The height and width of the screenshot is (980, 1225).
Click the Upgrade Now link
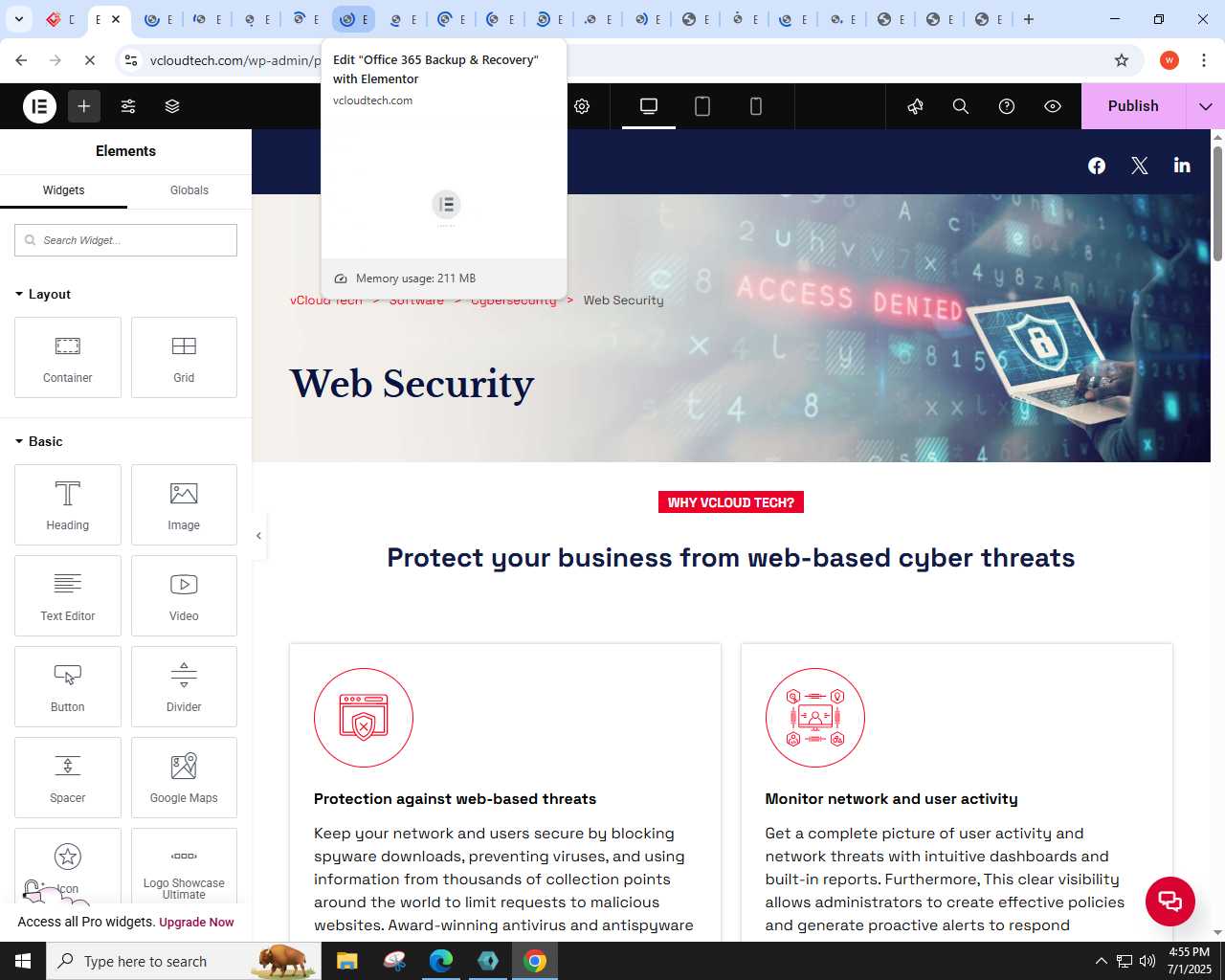(x=196, y=923)
